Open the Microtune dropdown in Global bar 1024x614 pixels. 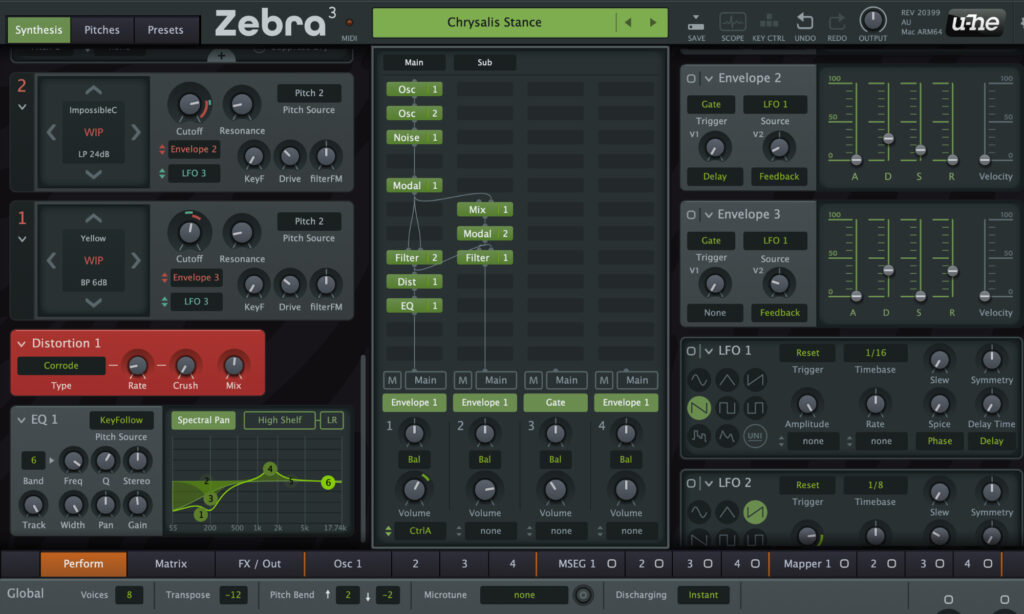(524, 594)
